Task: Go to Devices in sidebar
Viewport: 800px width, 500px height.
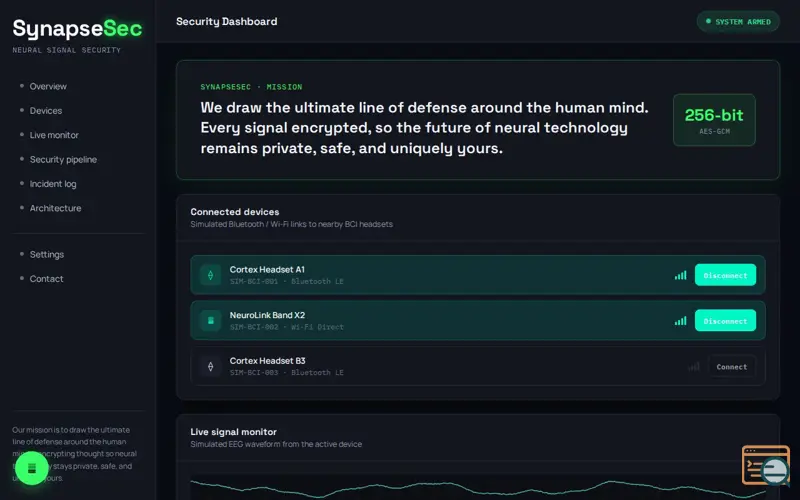Action: pyautogui.click(x=46, y=111)
